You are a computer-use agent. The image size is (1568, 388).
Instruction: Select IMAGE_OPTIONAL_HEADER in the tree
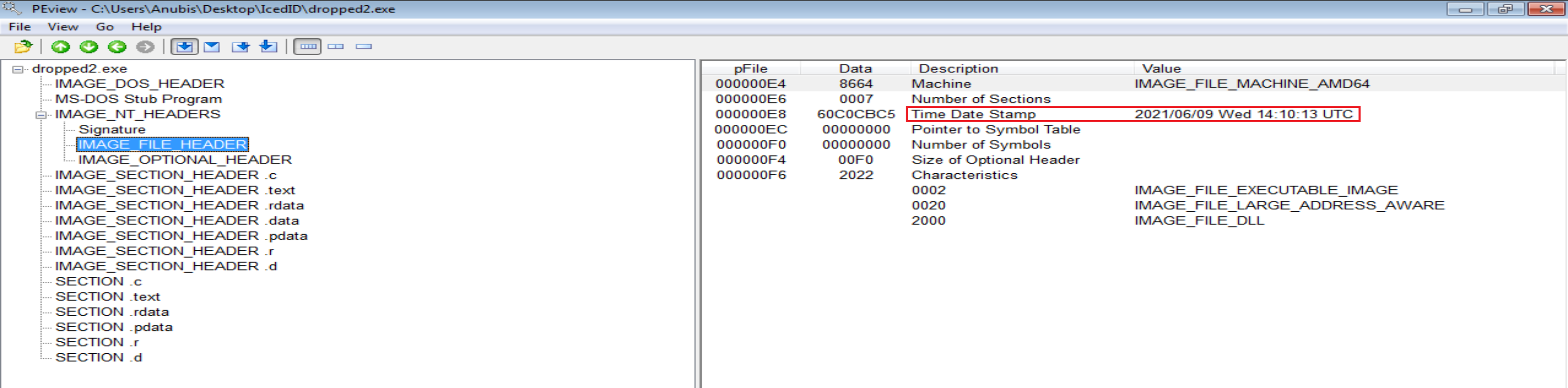(x=185, y=159)
